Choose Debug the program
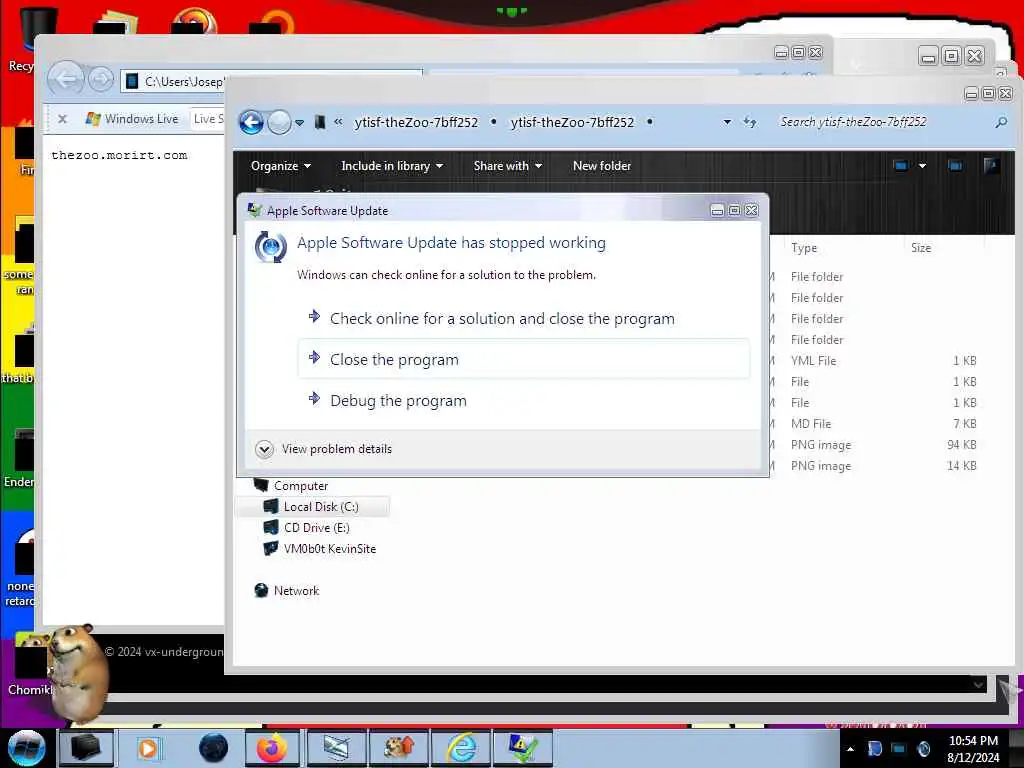Screen dimensions: 1024x768 click(524, 400)
